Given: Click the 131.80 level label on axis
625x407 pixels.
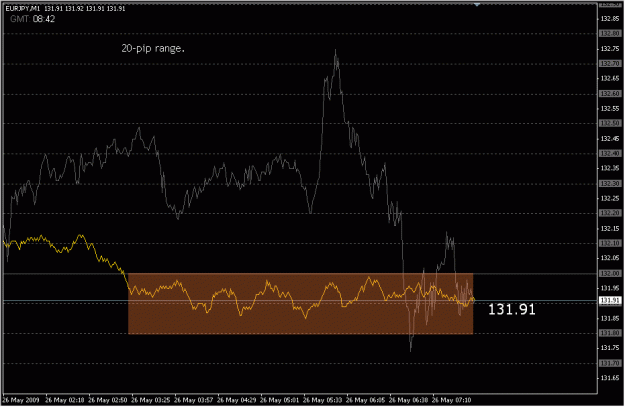Looking at the screenshot, I should 610,333.
